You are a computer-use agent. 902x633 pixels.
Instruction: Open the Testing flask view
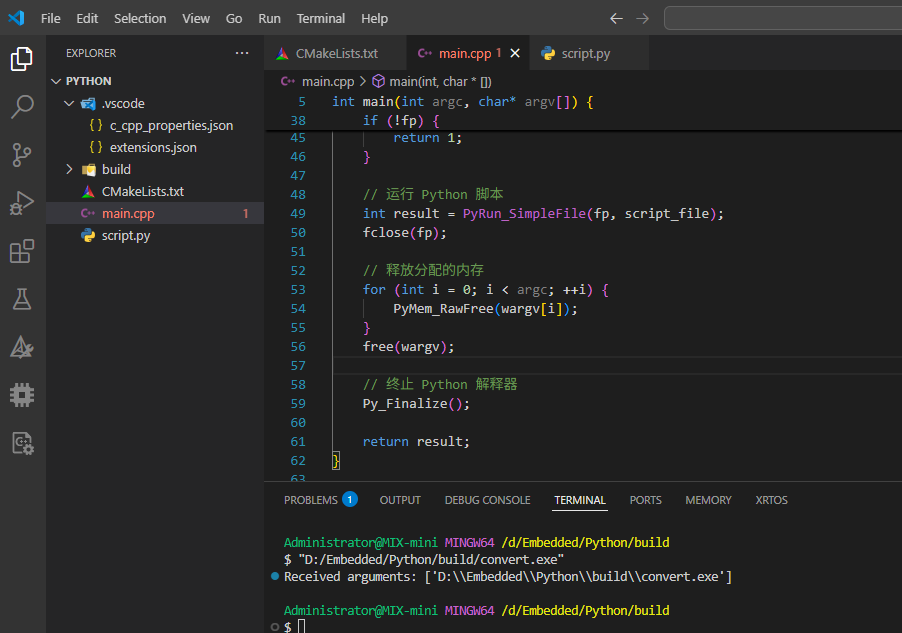click(22, 299)
